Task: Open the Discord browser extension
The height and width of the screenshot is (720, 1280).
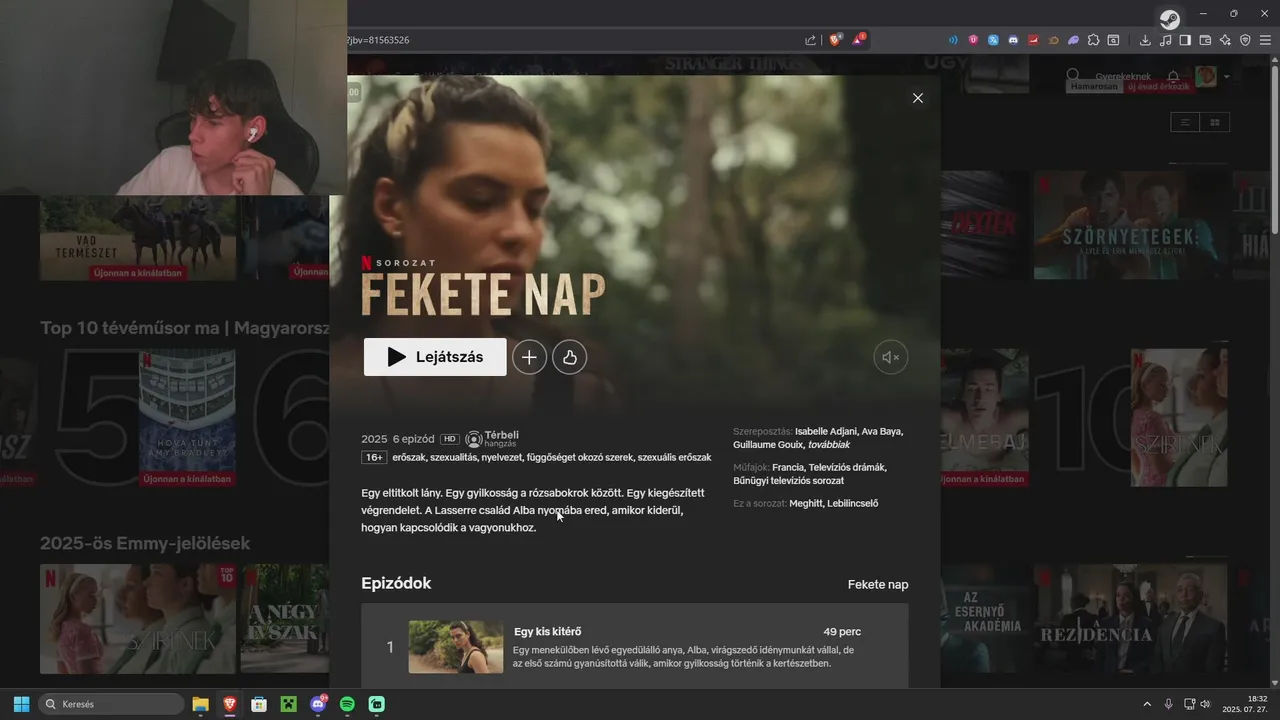Action: tap(1013, 40)
